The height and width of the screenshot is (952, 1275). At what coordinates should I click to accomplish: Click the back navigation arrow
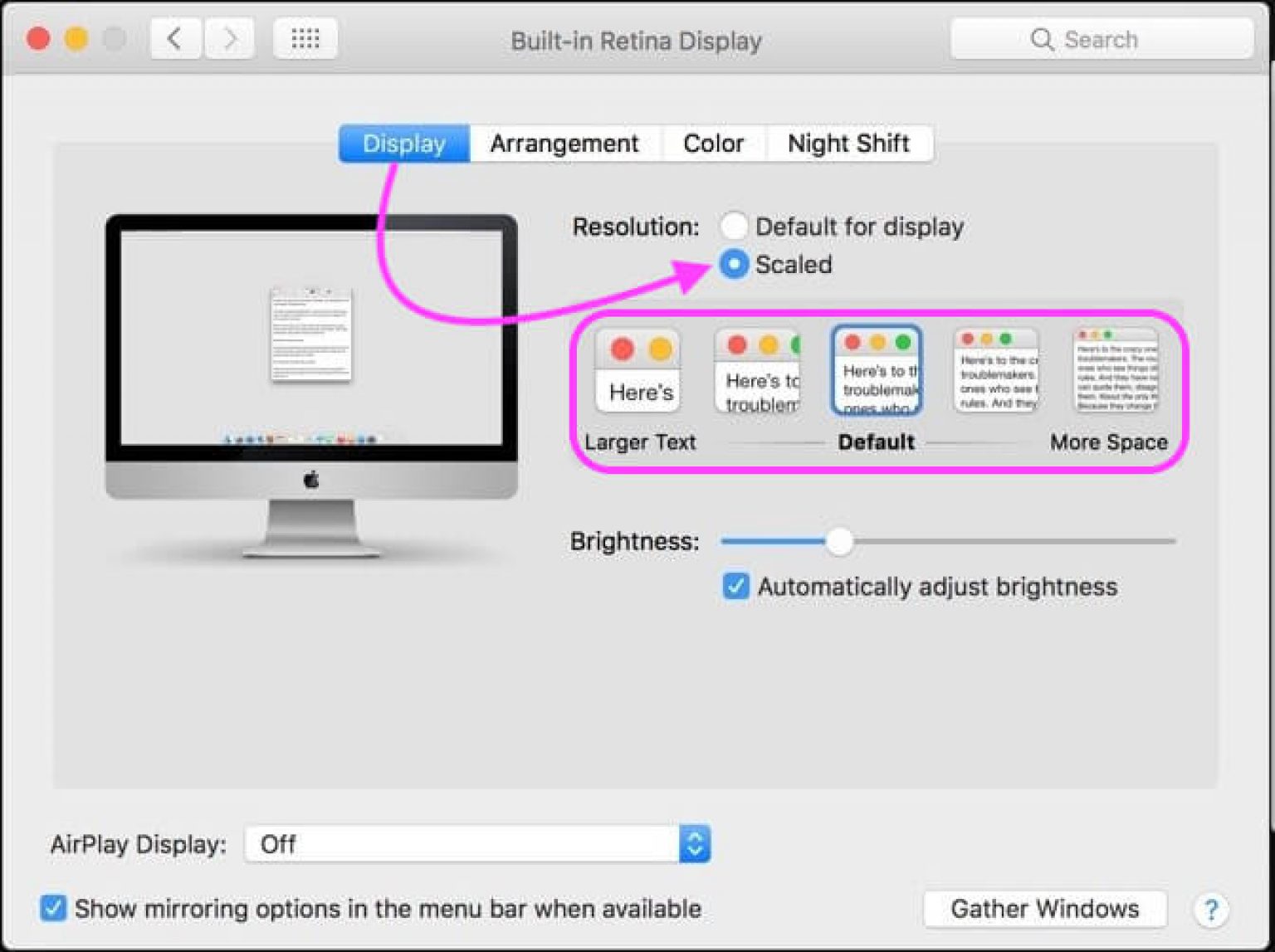(174, 38)
